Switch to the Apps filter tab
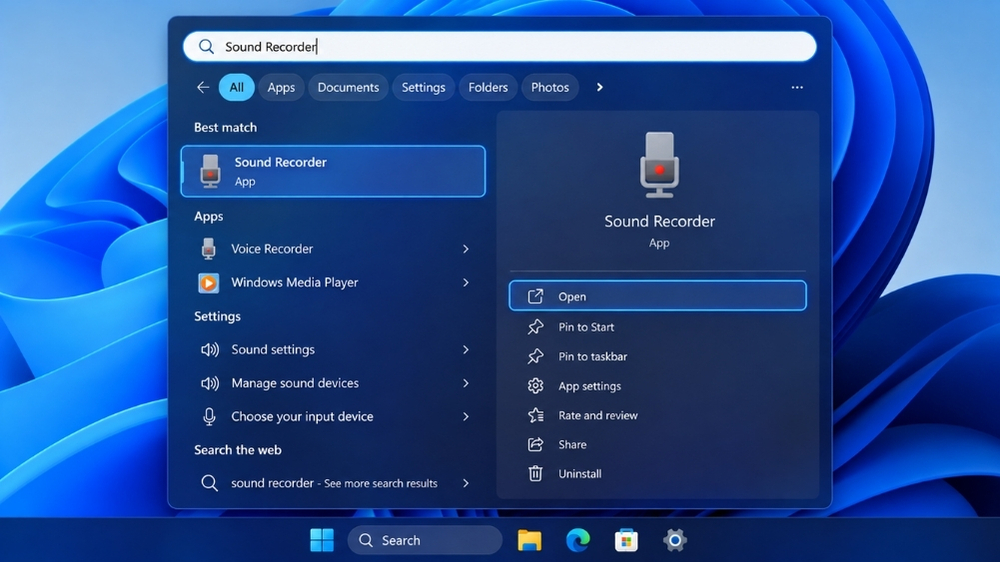 281,87
